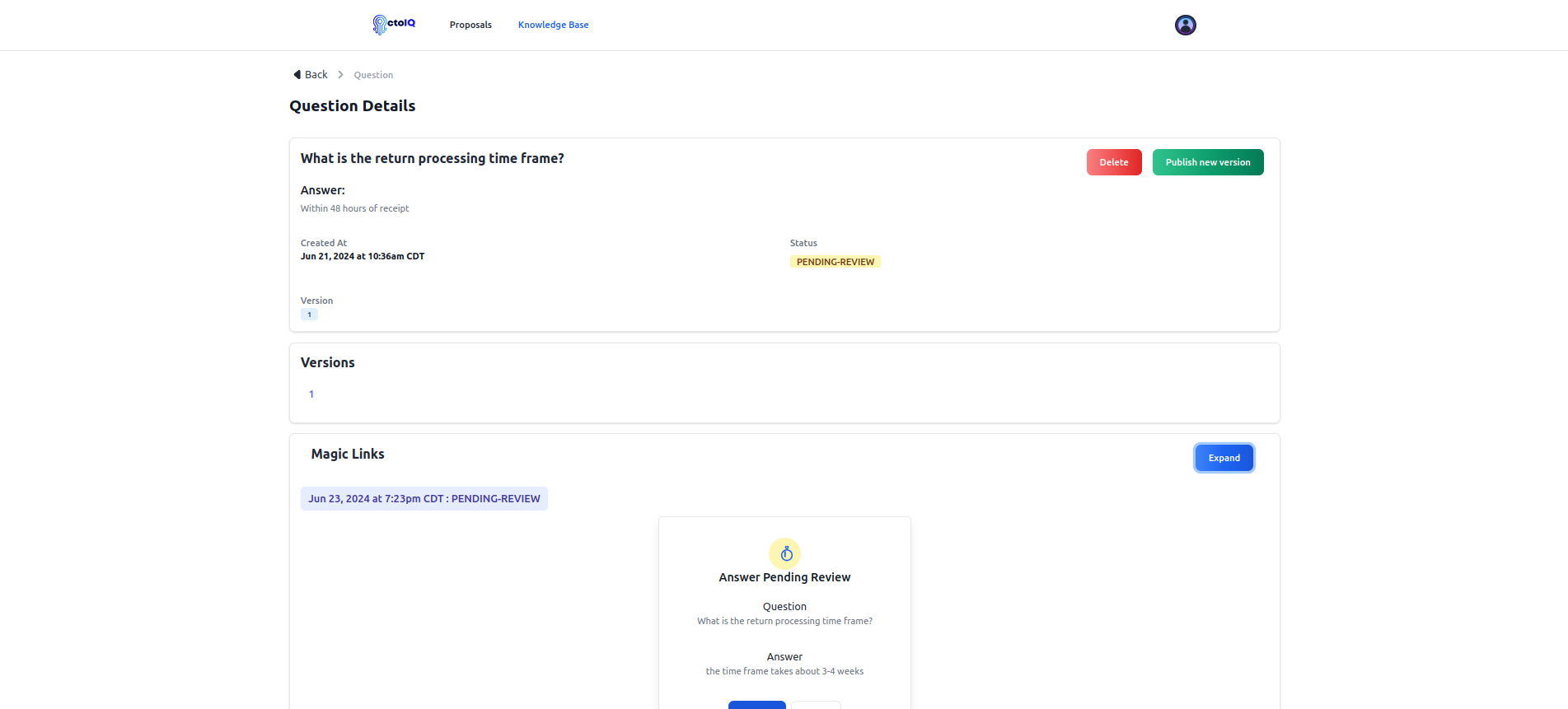Click the PENDING-REVIEW status badge

coord(835,262)
